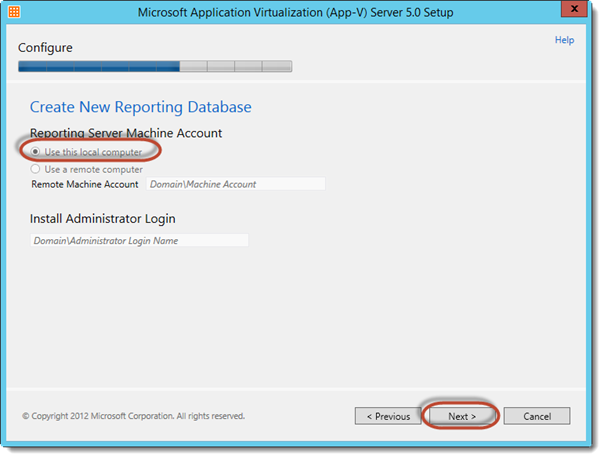Click the App-V orange grid title bar icon
The image size is (604, 459).
point(14,12)
